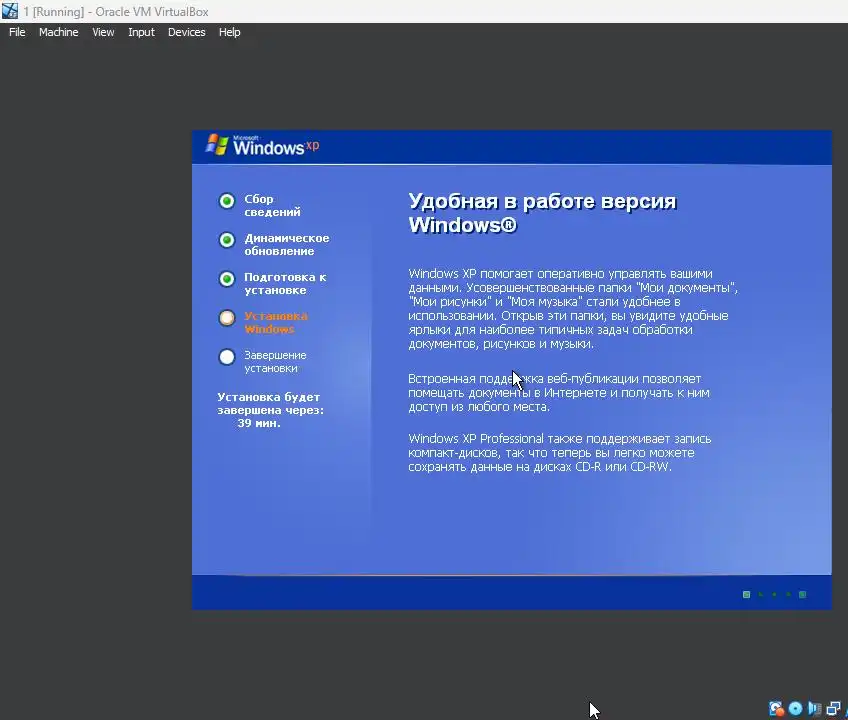Click the '39 мин.' remaining time text
The image size is (848, 720).
point(259,423)
